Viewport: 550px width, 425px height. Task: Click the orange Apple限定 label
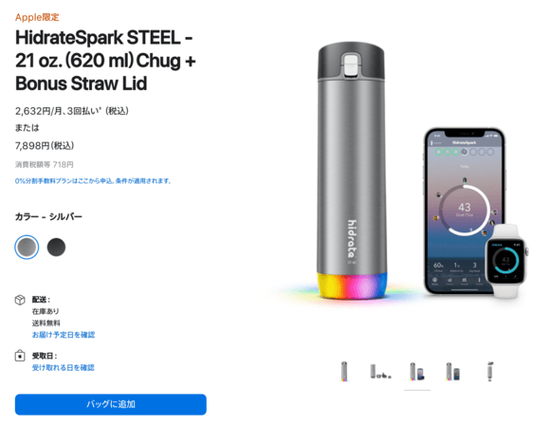[x=37, y=17]
